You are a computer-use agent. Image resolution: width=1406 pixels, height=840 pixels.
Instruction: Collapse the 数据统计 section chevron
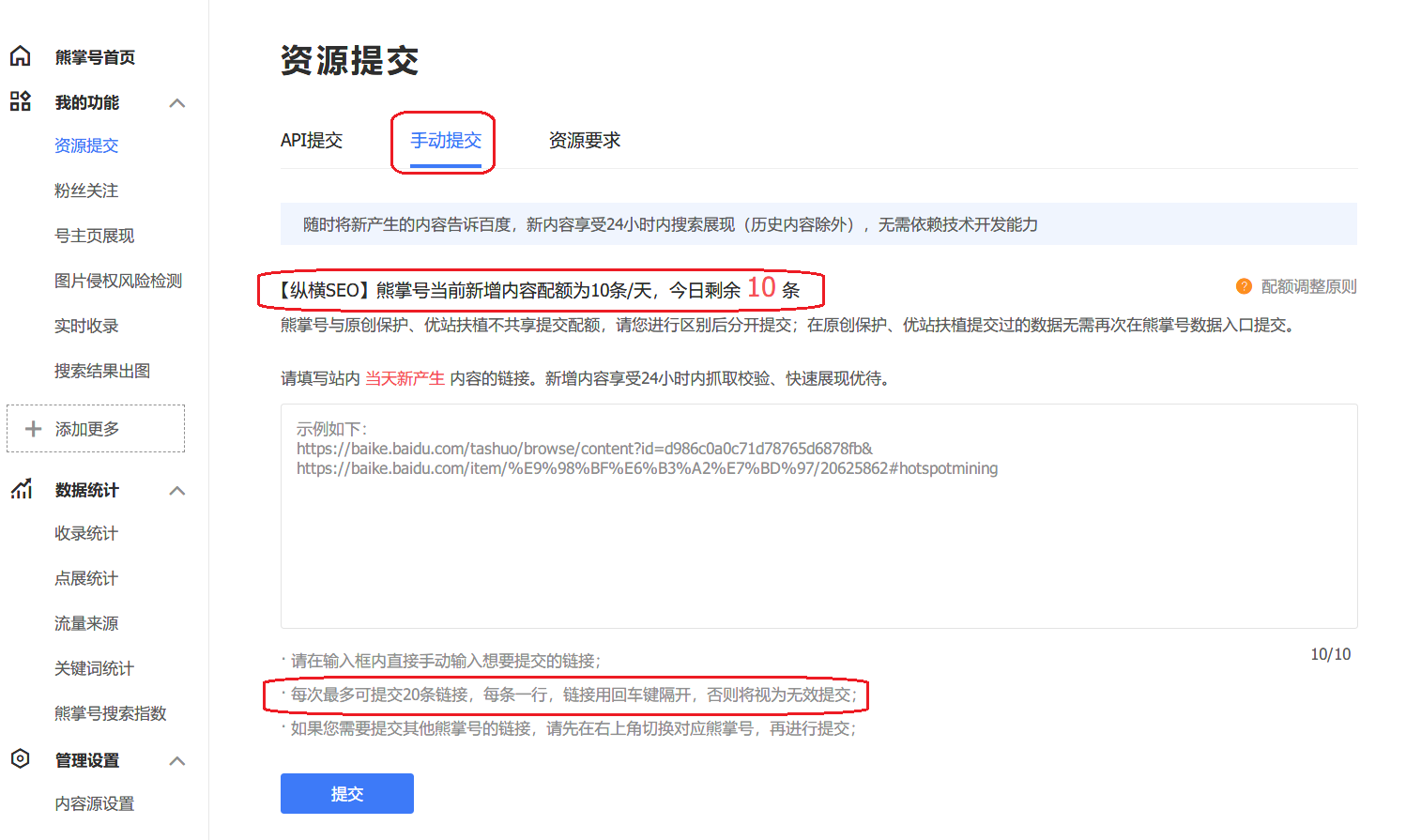point(177,489)
